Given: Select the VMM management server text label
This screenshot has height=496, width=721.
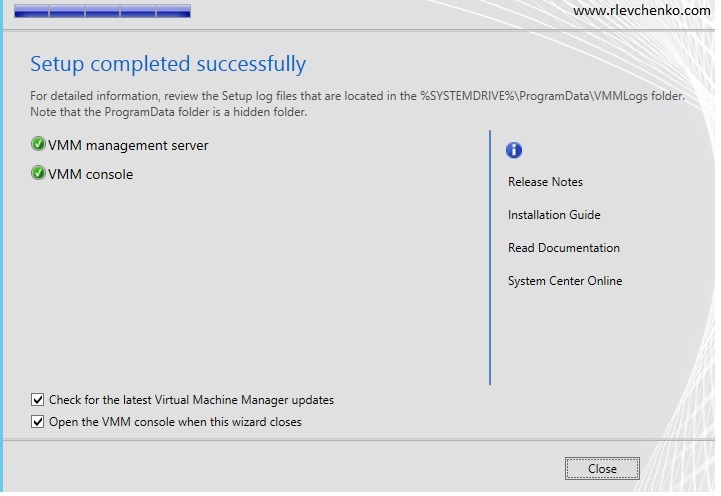Looking at the screenshot, I should tap(128, 145).
